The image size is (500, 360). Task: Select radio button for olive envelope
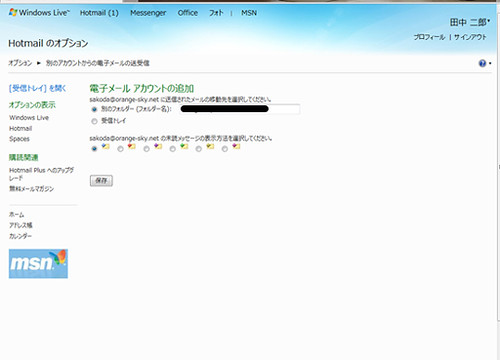[199, 149]
